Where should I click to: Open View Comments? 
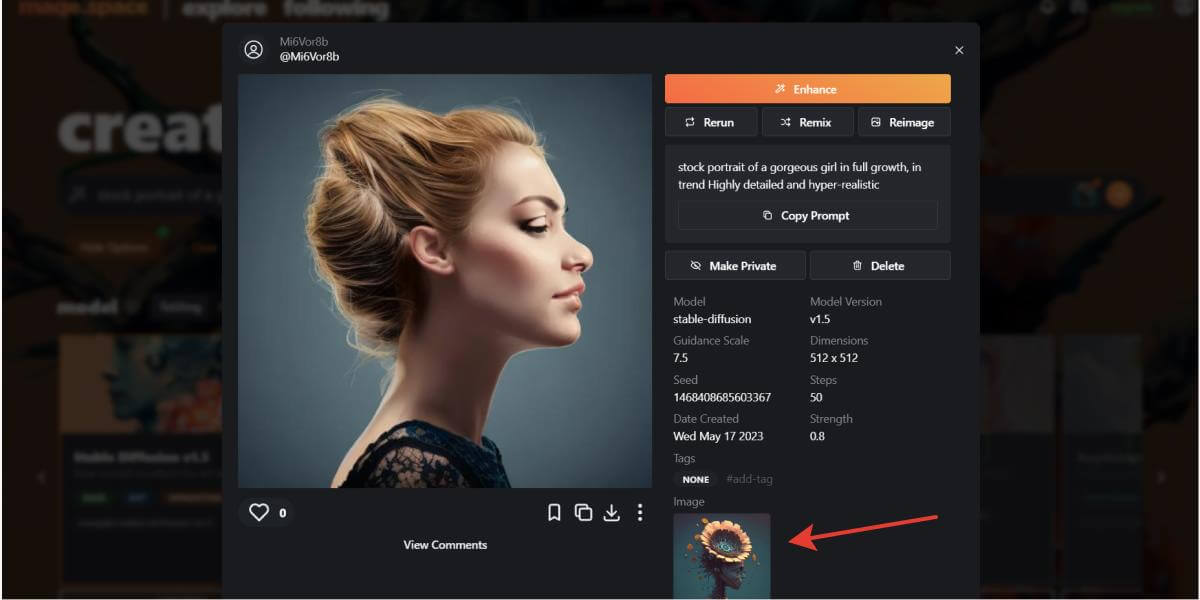point(445,545)
